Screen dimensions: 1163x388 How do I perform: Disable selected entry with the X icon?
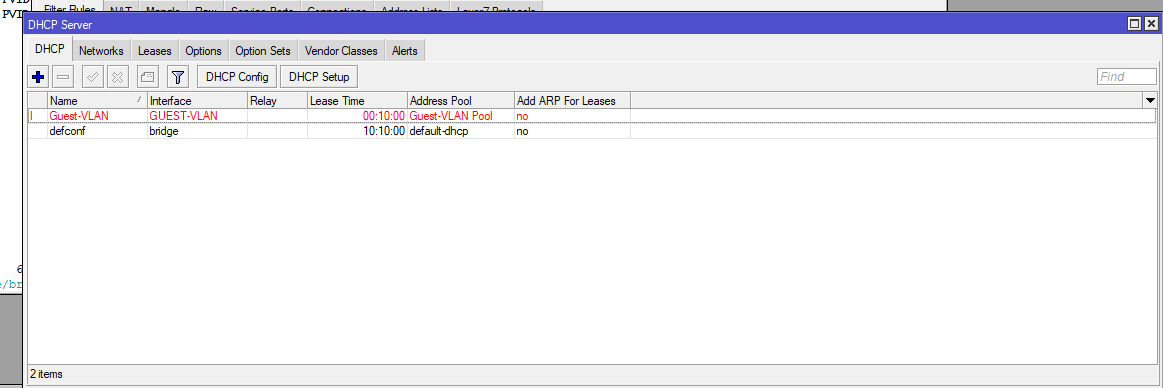(117, 76)
